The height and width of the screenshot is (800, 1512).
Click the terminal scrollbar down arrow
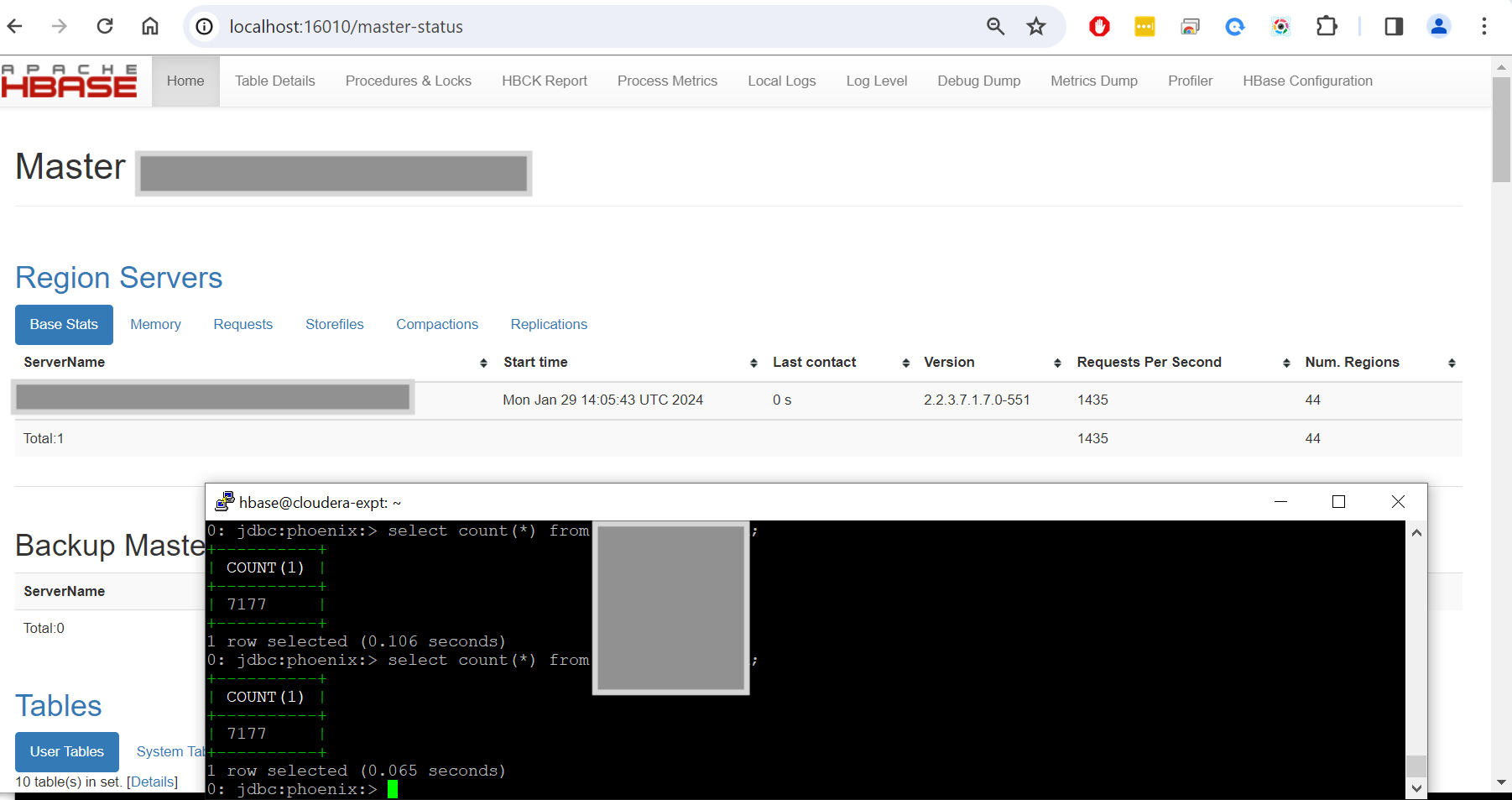pyautogui.click(x=1416, y=788)
